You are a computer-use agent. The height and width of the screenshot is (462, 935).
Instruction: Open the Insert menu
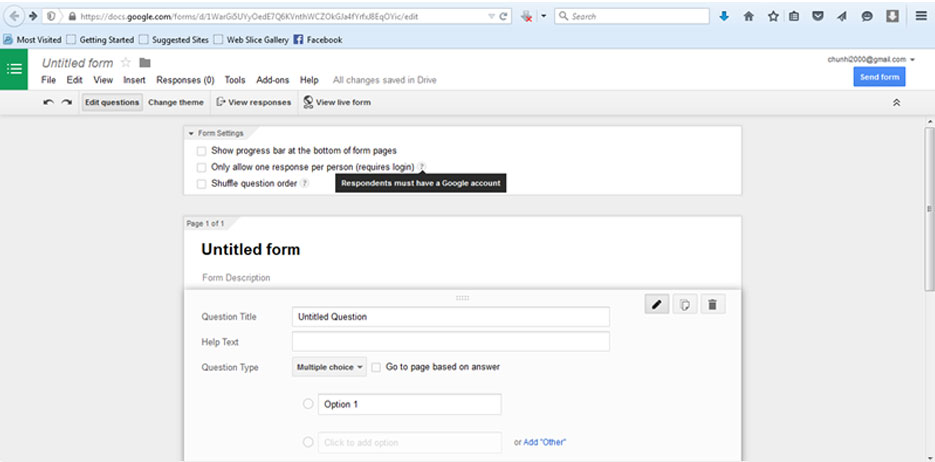click(x=134, y=80)
